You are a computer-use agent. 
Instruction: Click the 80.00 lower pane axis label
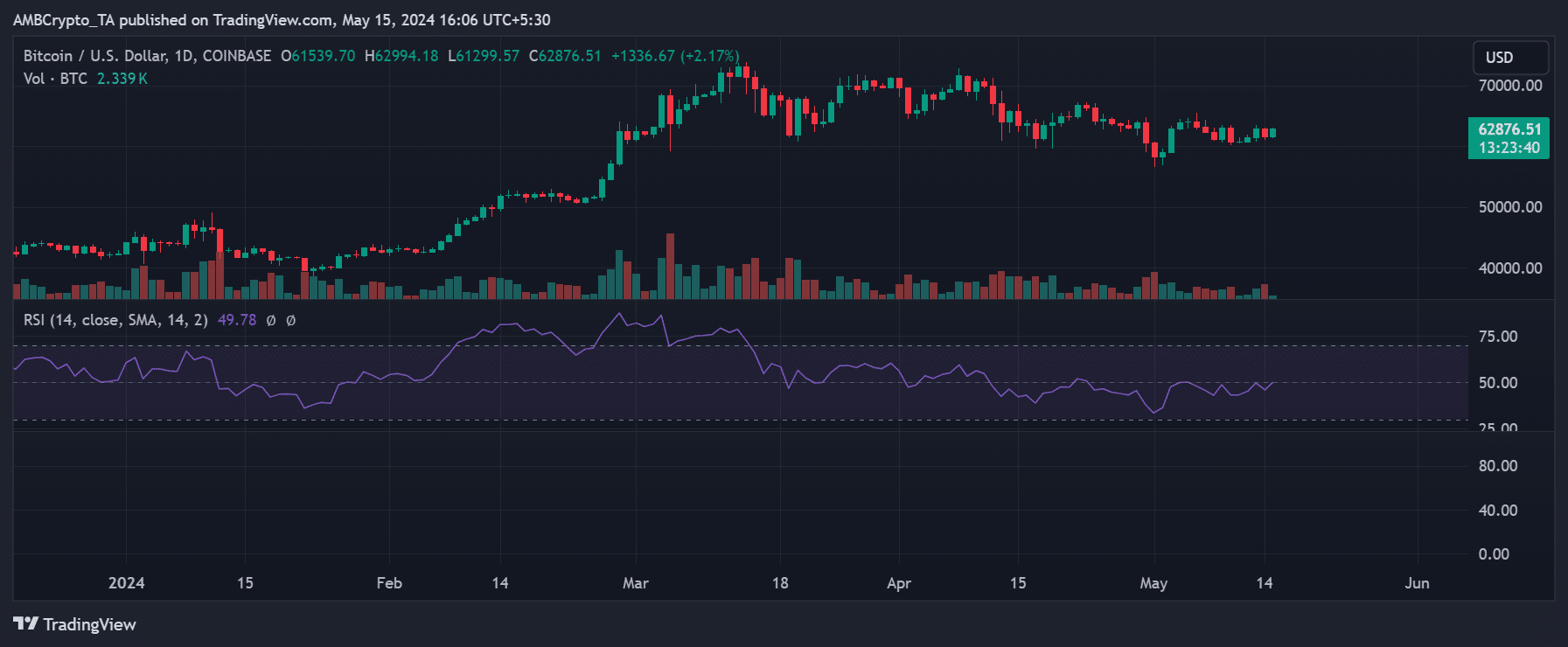click(x=1498, y=466)
